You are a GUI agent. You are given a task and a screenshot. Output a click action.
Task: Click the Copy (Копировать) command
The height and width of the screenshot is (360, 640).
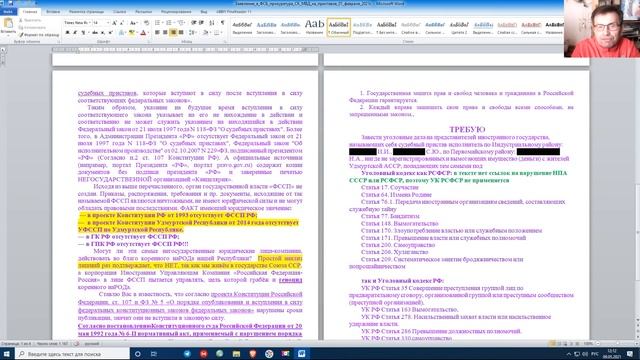32,27
